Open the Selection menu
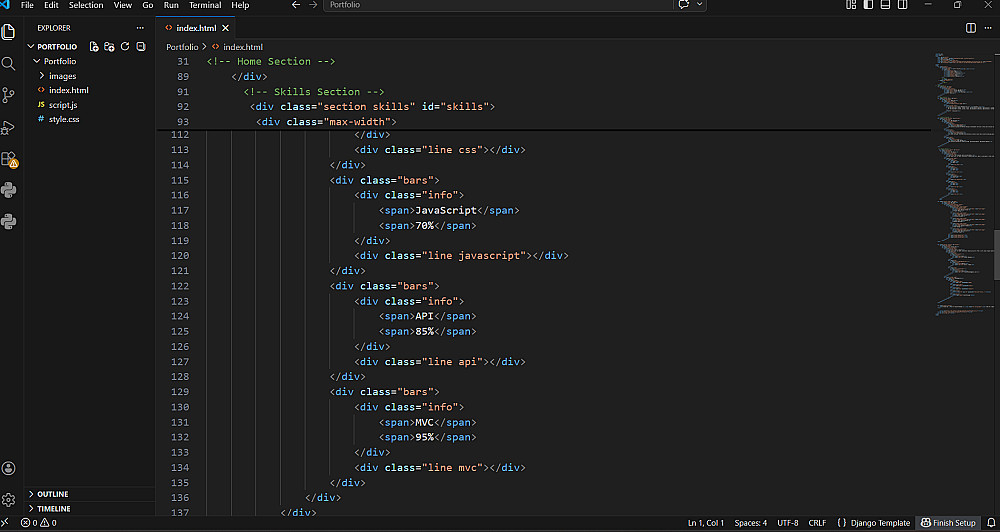Screen dimensions: 1000x532 coord(86,5)
